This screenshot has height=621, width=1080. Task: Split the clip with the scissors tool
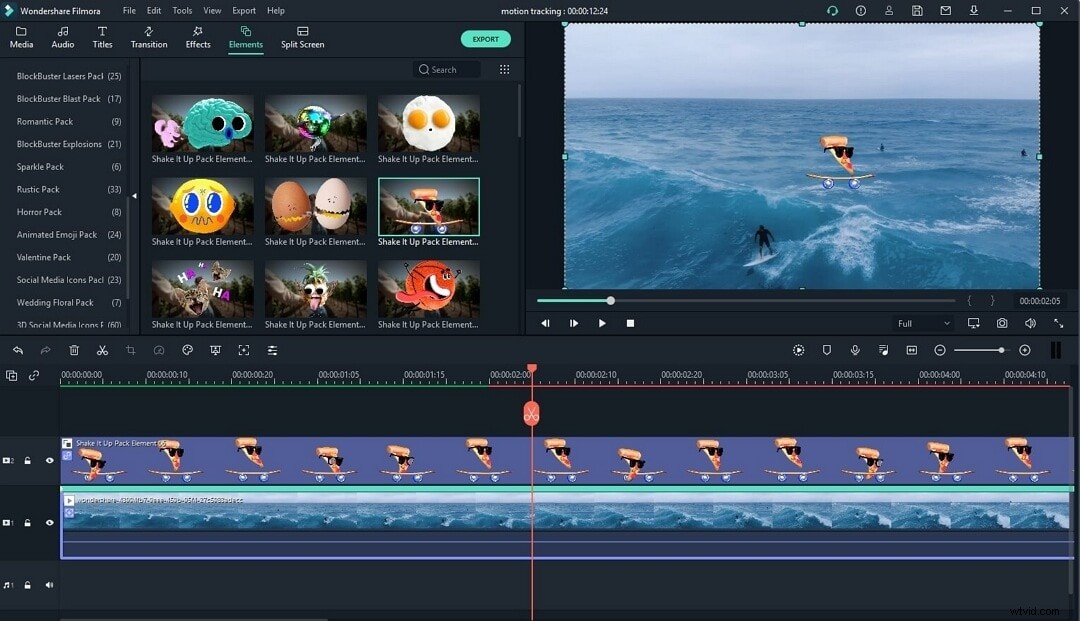102,350
